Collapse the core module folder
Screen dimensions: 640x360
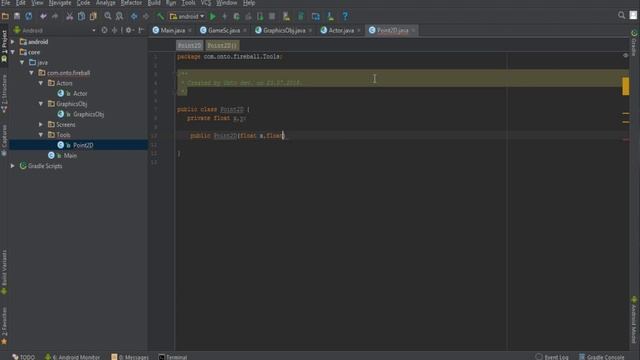(x=13, y=52)
